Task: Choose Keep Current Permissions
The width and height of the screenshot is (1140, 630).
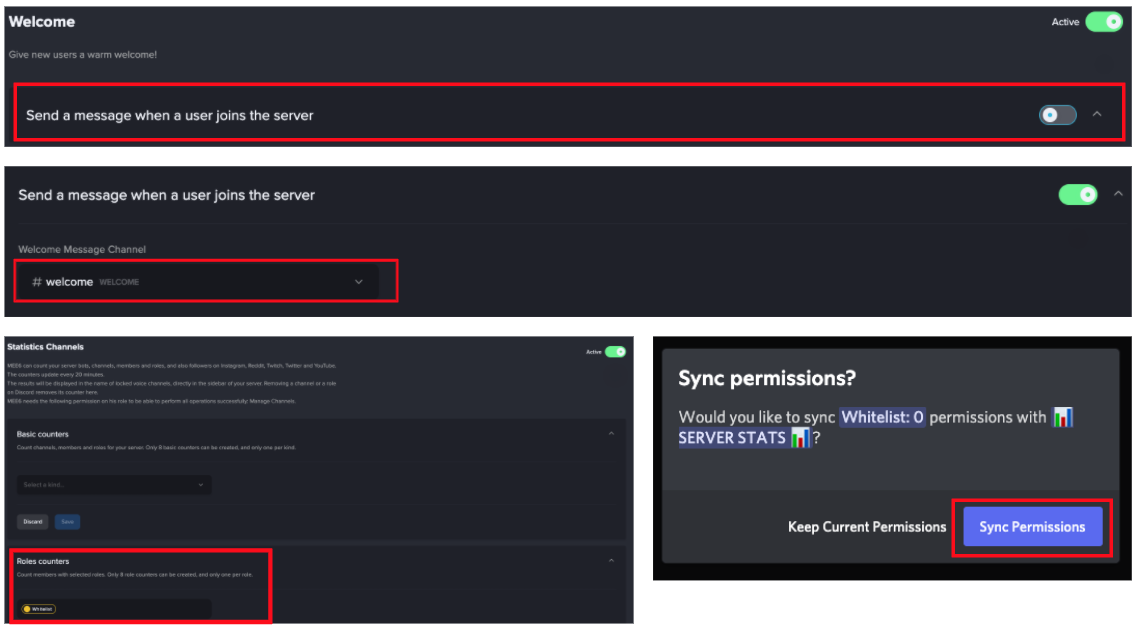Action: tap(866, 527)
